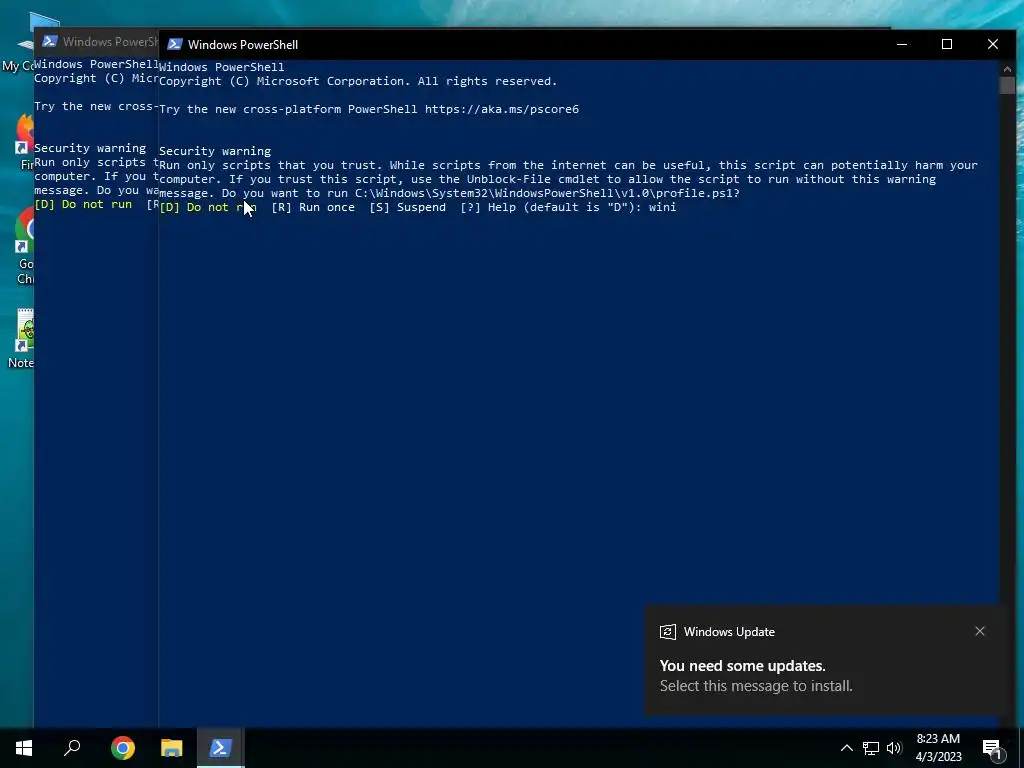Screen dimensions: 1024x768
Task: Click the background PowerShell window title icon
Action: (x=50, y=42)
